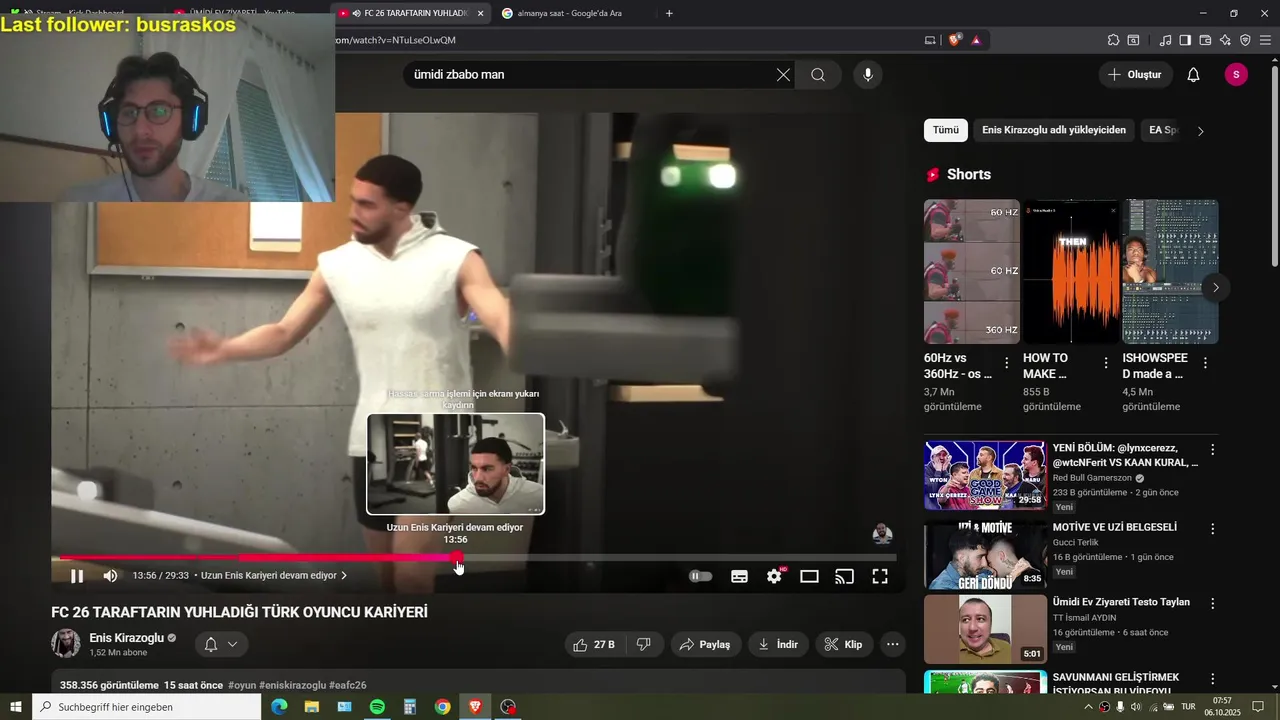Dislike the video
This screenshot has width=1280, height=720.
pyautogui.click(x=644, y=644)
